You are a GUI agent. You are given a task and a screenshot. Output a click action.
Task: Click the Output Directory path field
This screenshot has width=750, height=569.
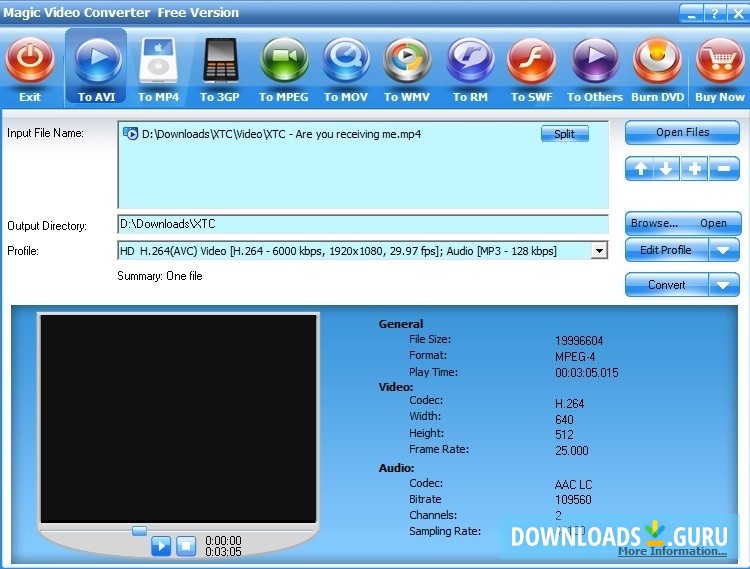pyautogui.click(x=363, y=224)
